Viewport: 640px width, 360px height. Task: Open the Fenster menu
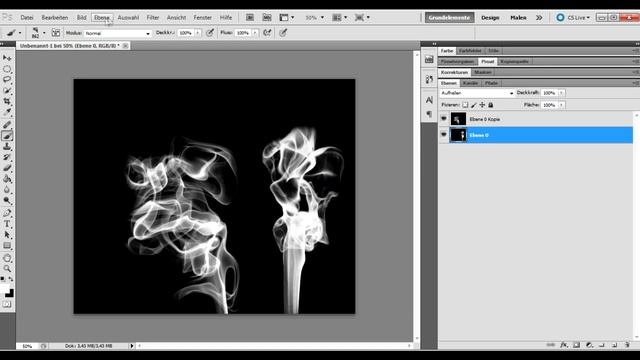click(202, 18)
